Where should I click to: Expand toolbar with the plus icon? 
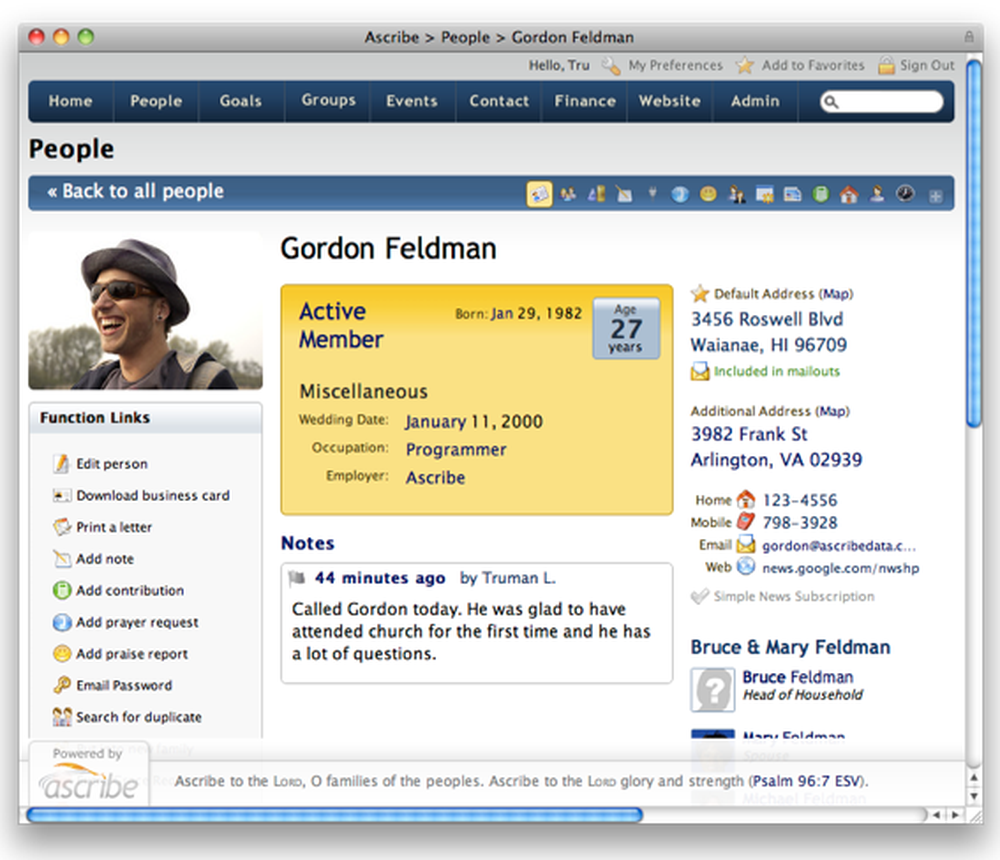(x=936, y=196)
